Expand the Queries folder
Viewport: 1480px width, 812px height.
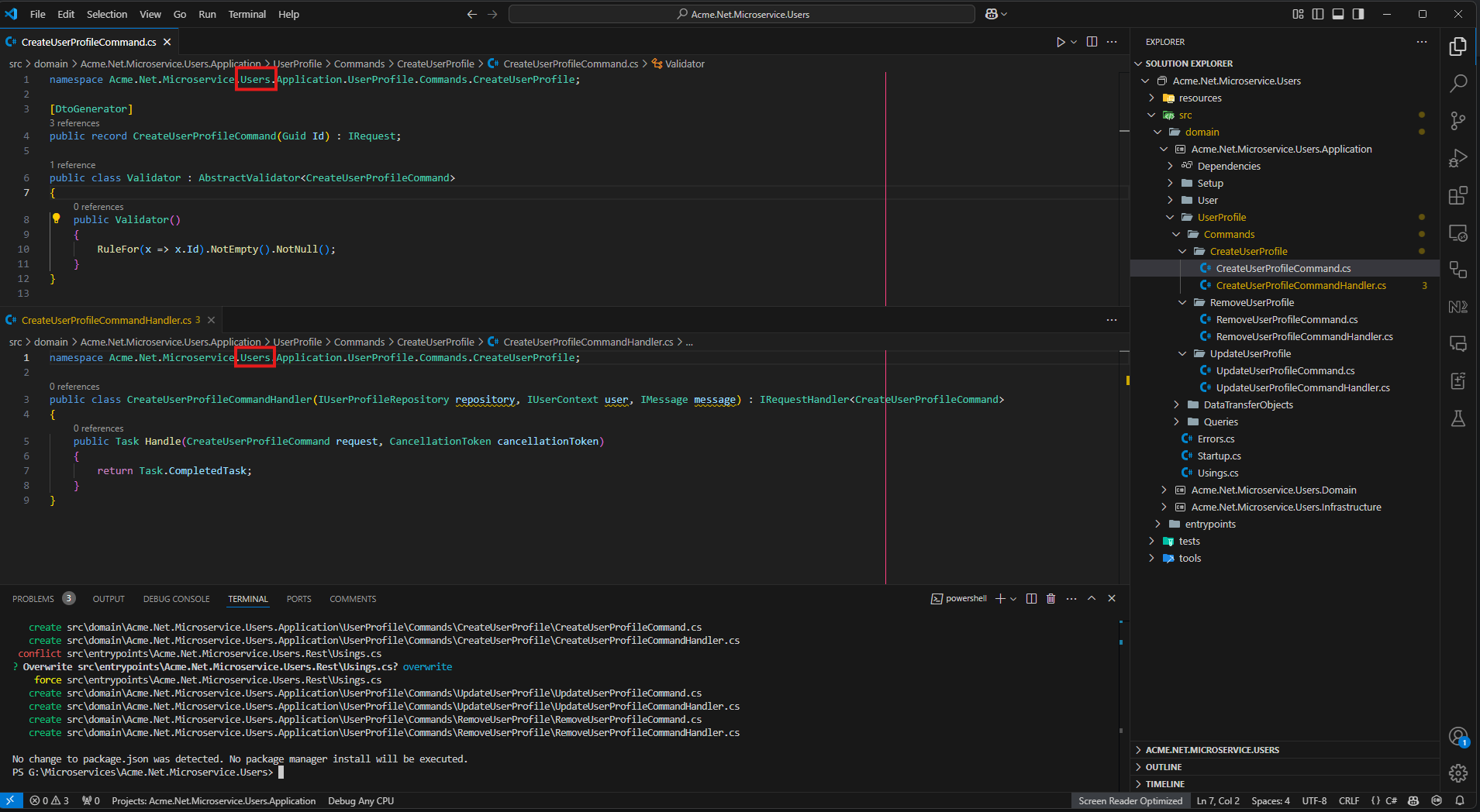(x=1176, y=421)
